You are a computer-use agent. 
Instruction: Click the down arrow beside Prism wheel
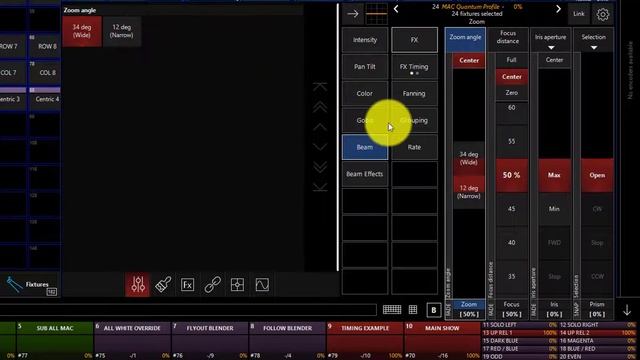(x=627, y=310)
